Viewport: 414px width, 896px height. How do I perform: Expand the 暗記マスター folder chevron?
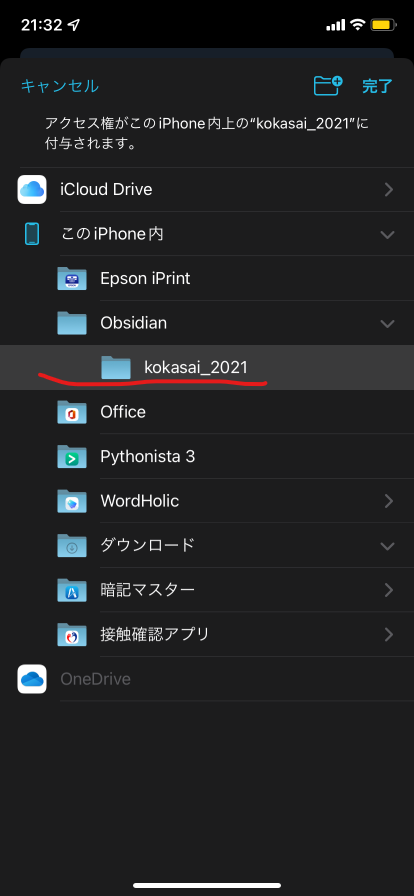(x=389, y=590)
